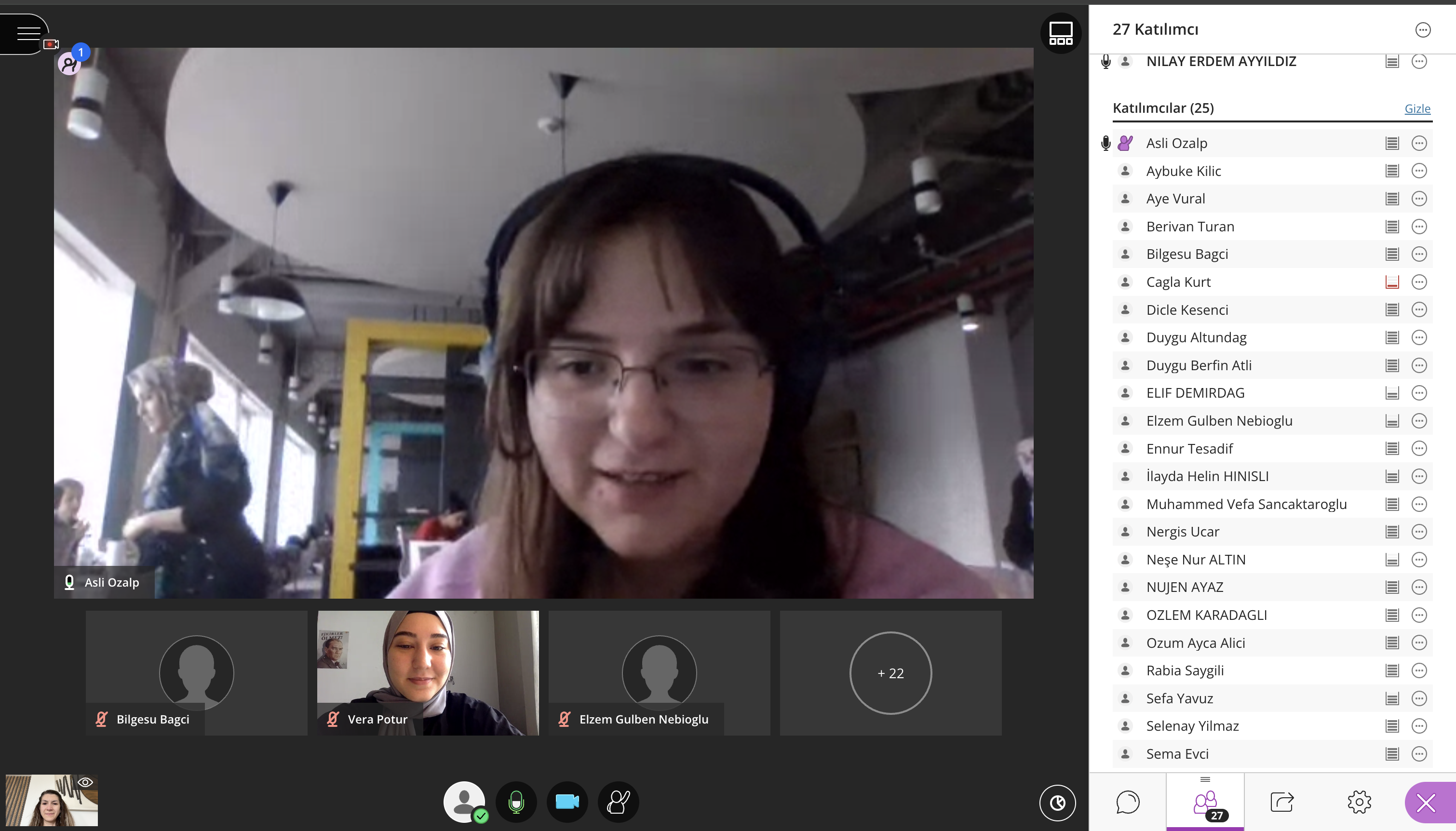The width and height of the screenshot is (1456, 831).
Task: Click the muted mic icon on Bilgesu Bagci's tile
Action: 102,719
